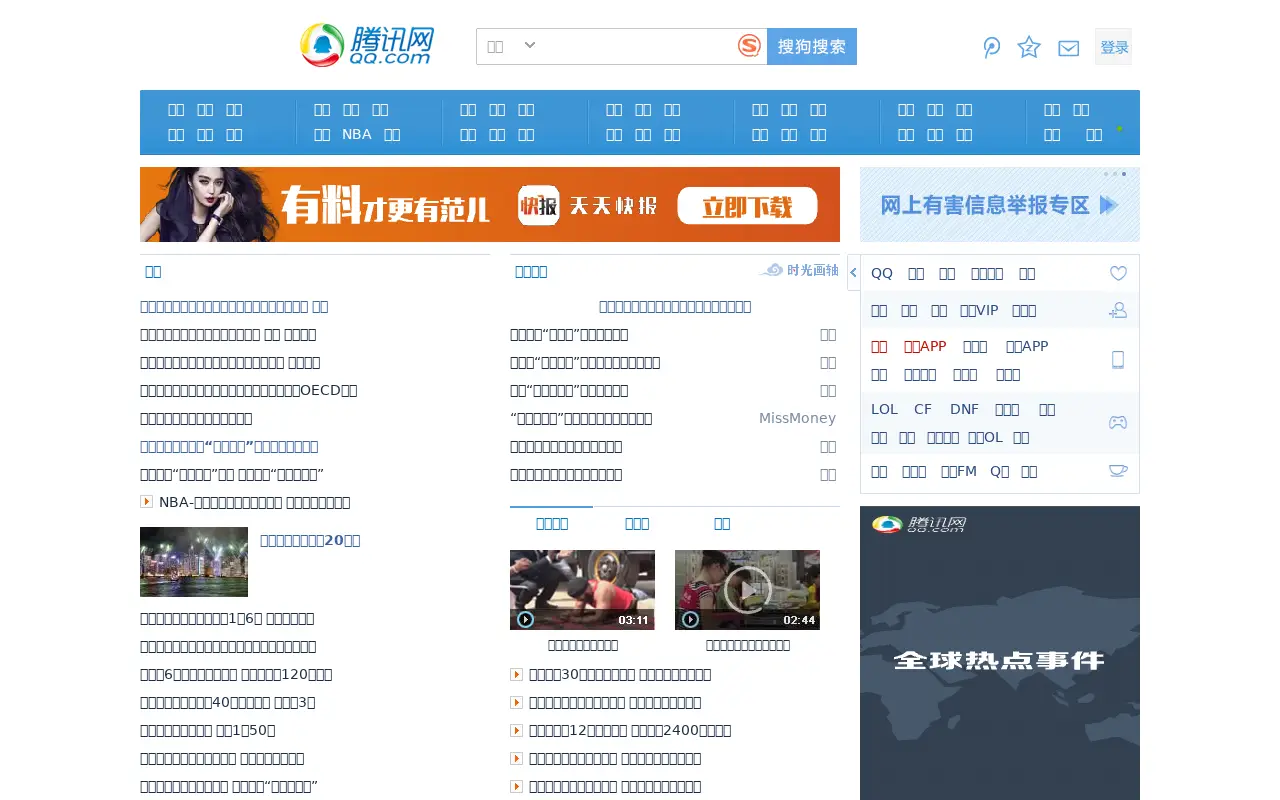Click the coffee cup icon in services panel

click(x=1118, y=470)
